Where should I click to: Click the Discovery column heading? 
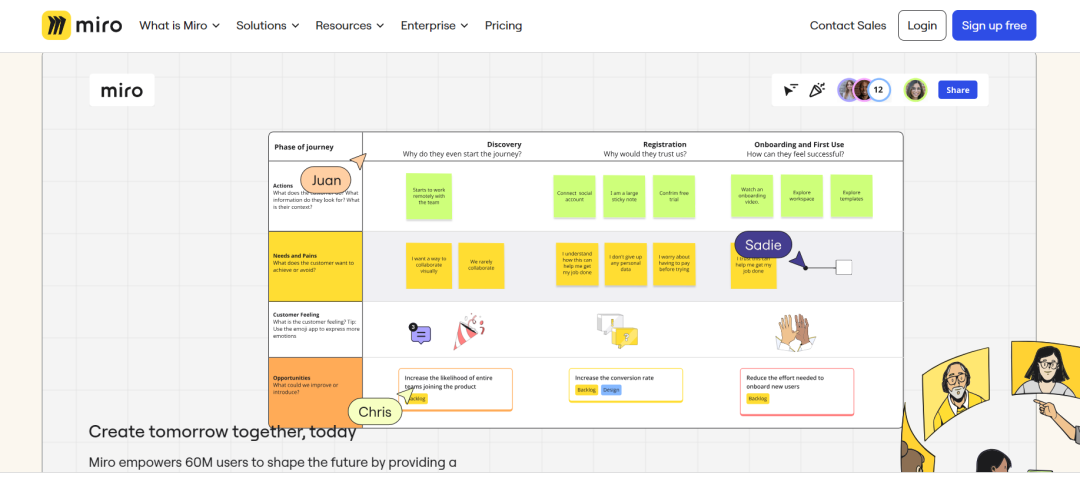(x=504, y=145)
